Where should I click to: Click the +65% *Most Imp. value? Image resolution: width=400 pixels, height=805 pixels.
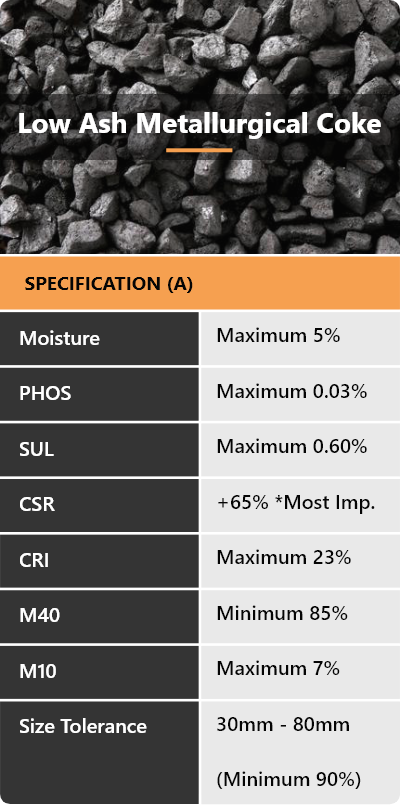296,503
